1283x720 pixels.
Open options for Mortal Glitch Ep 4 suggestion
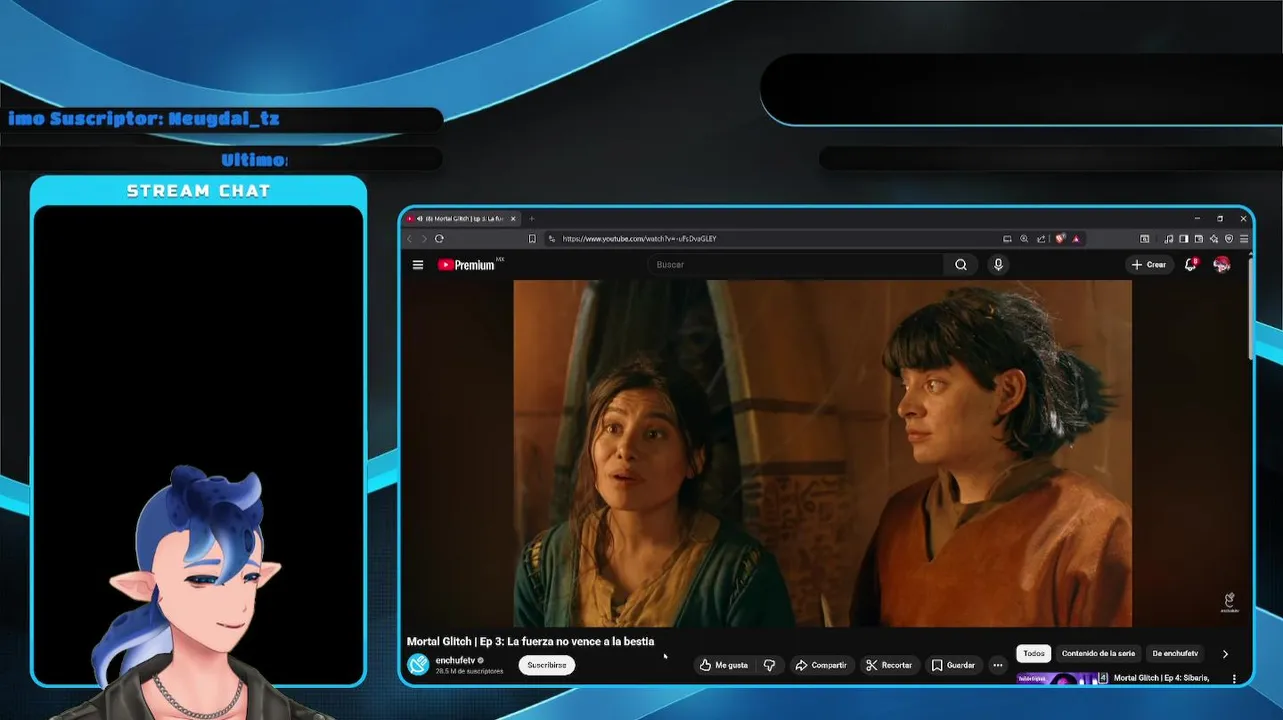1234,679
